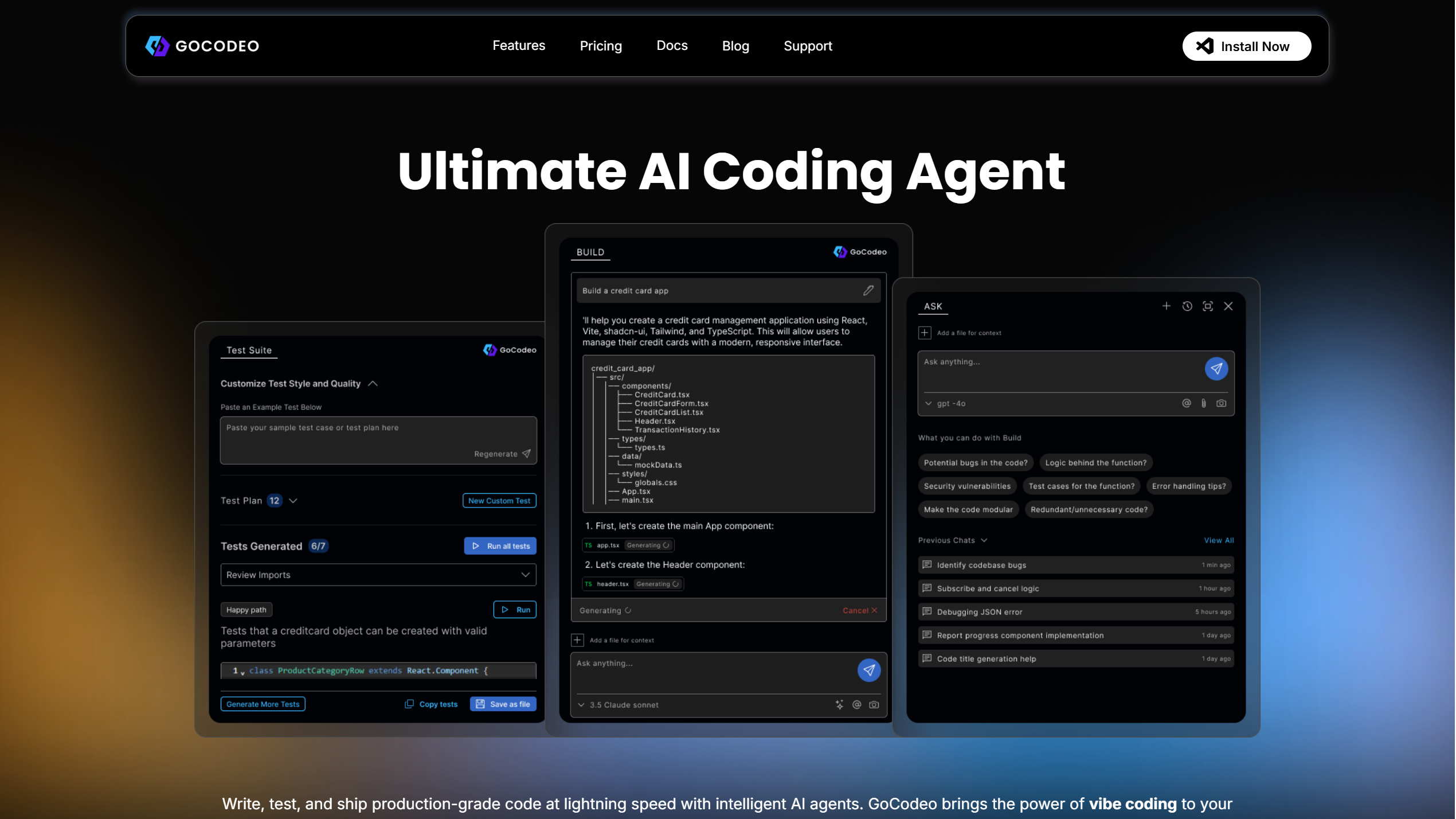This screenshot has width=1456, height=819.
Task: Click the Regenerate send icon
Action: click(x=526, y=454)
